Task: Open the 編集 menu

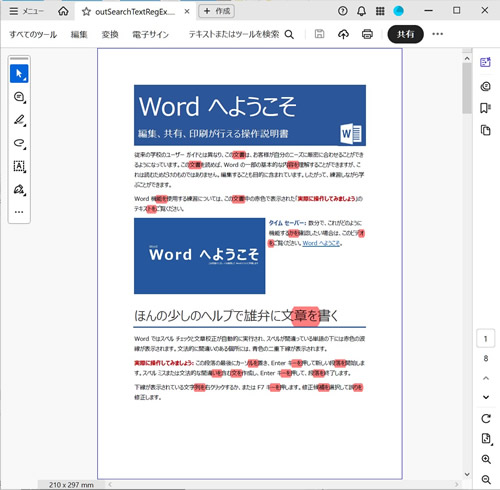Action: (x=79, y=34)
